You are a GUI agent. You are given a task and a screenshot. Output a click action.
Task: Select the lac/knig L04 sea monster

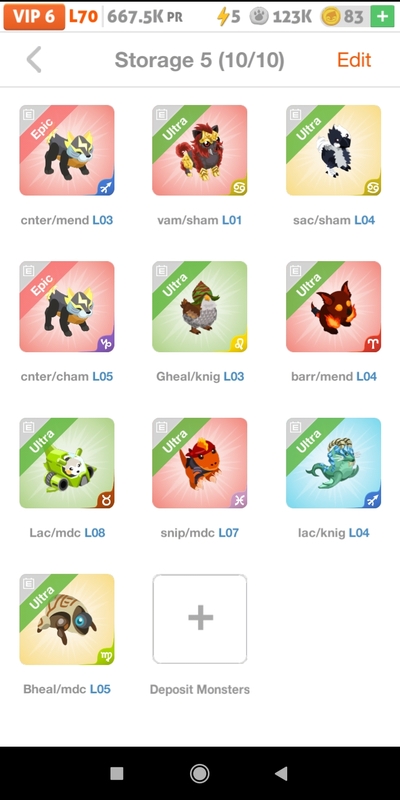[334, 463]
